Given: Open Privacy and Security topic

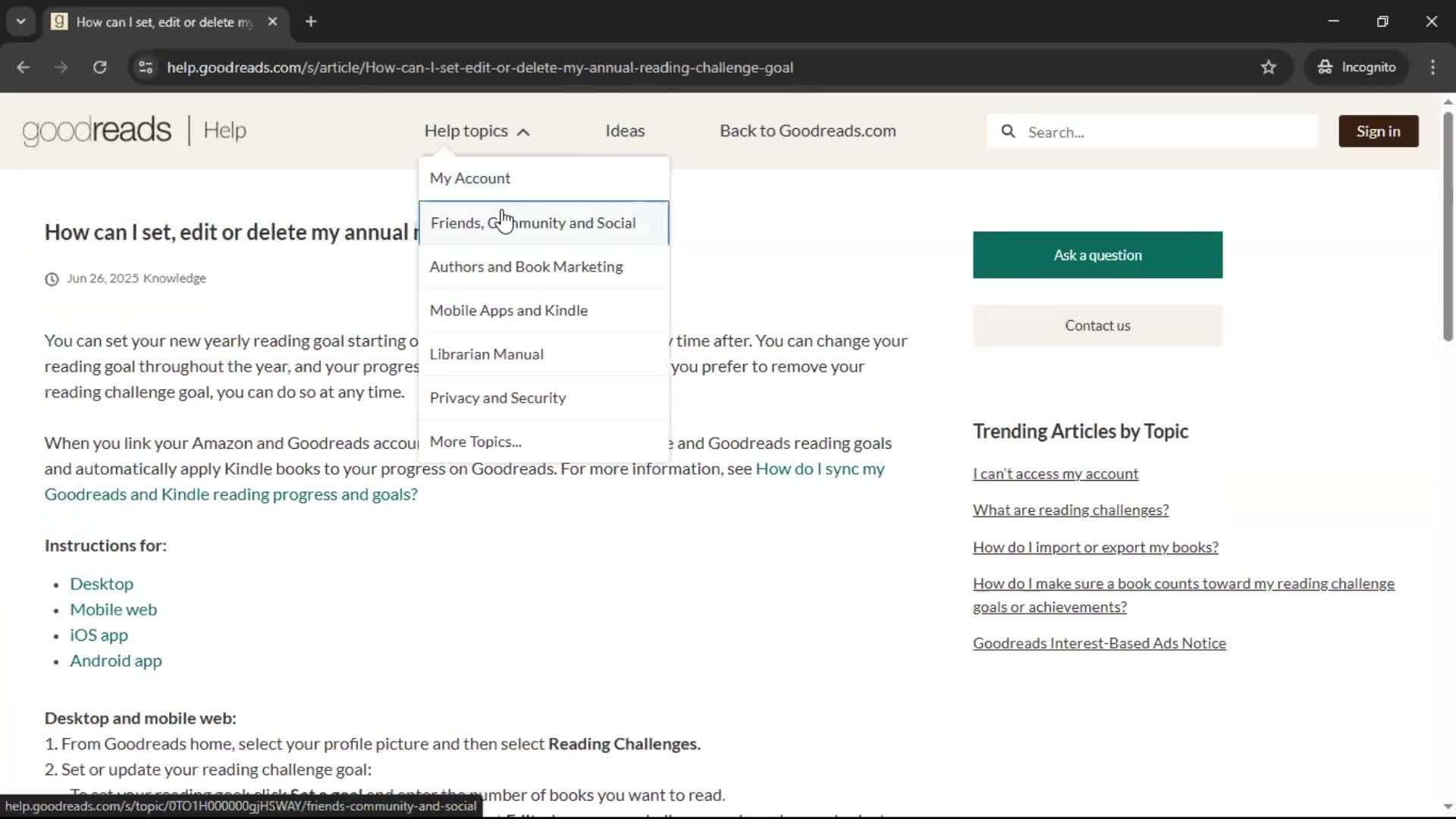Looking at the screenshot, I should 544,398.
